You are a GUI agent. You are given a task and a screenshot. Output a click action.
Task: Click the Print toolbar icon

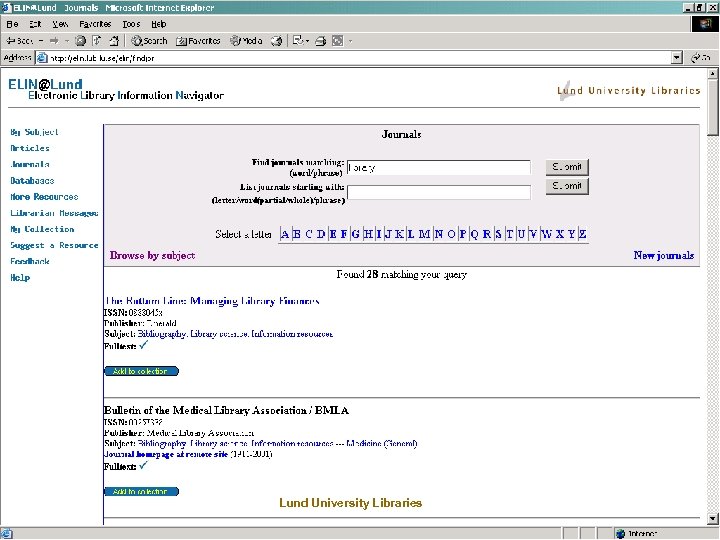pyautogui.click(x=321, y=41)
